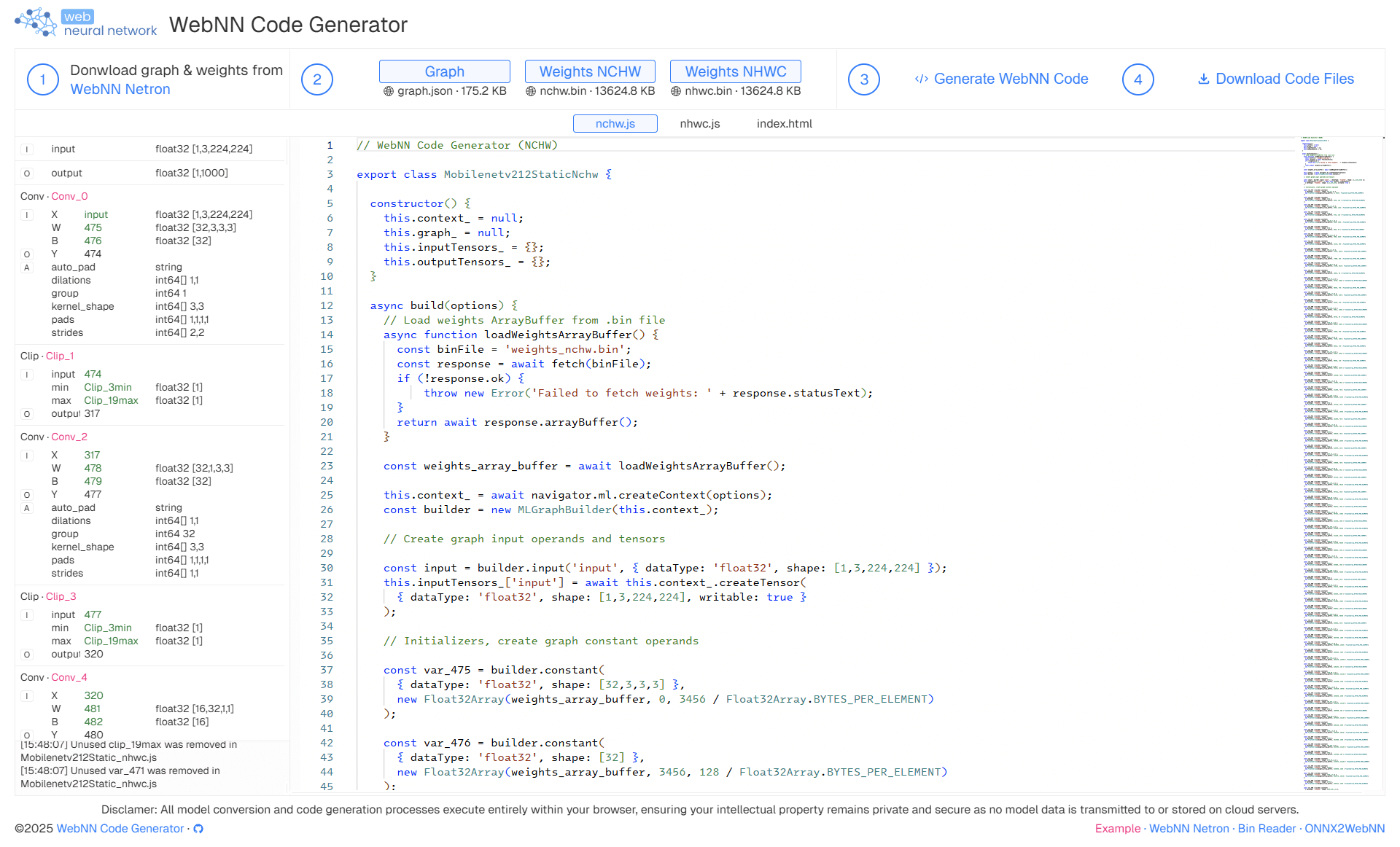Click the step 3 circle icon

(863, 79)
